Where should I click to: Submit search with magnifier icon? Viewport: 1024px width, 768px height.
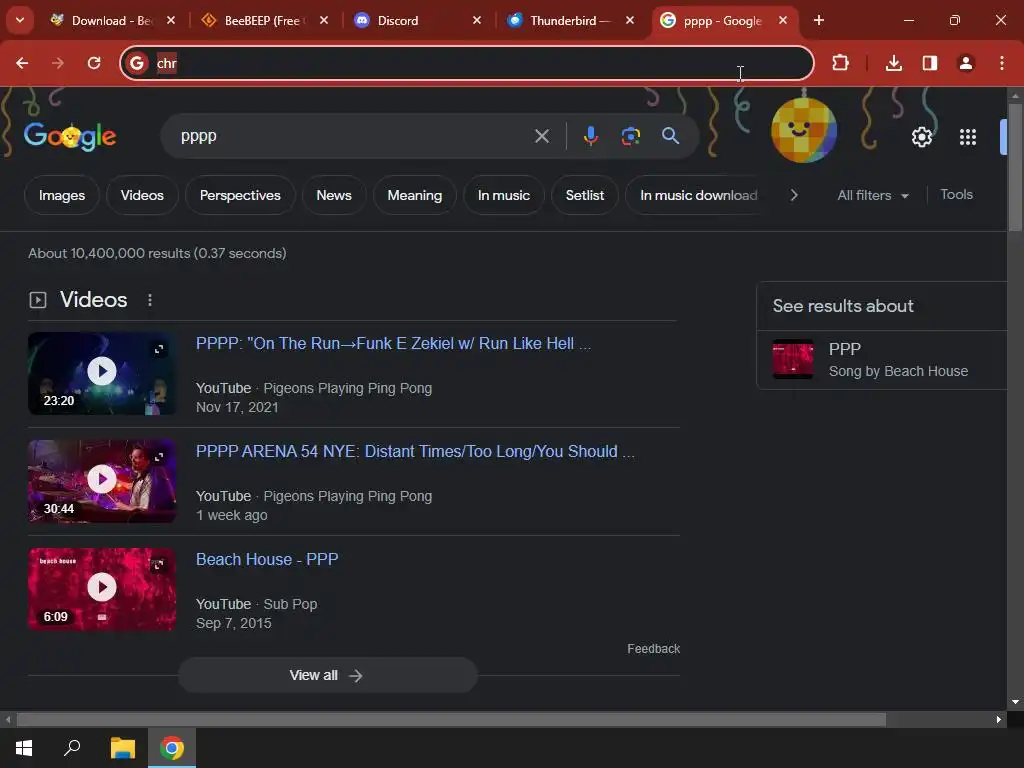670,136
